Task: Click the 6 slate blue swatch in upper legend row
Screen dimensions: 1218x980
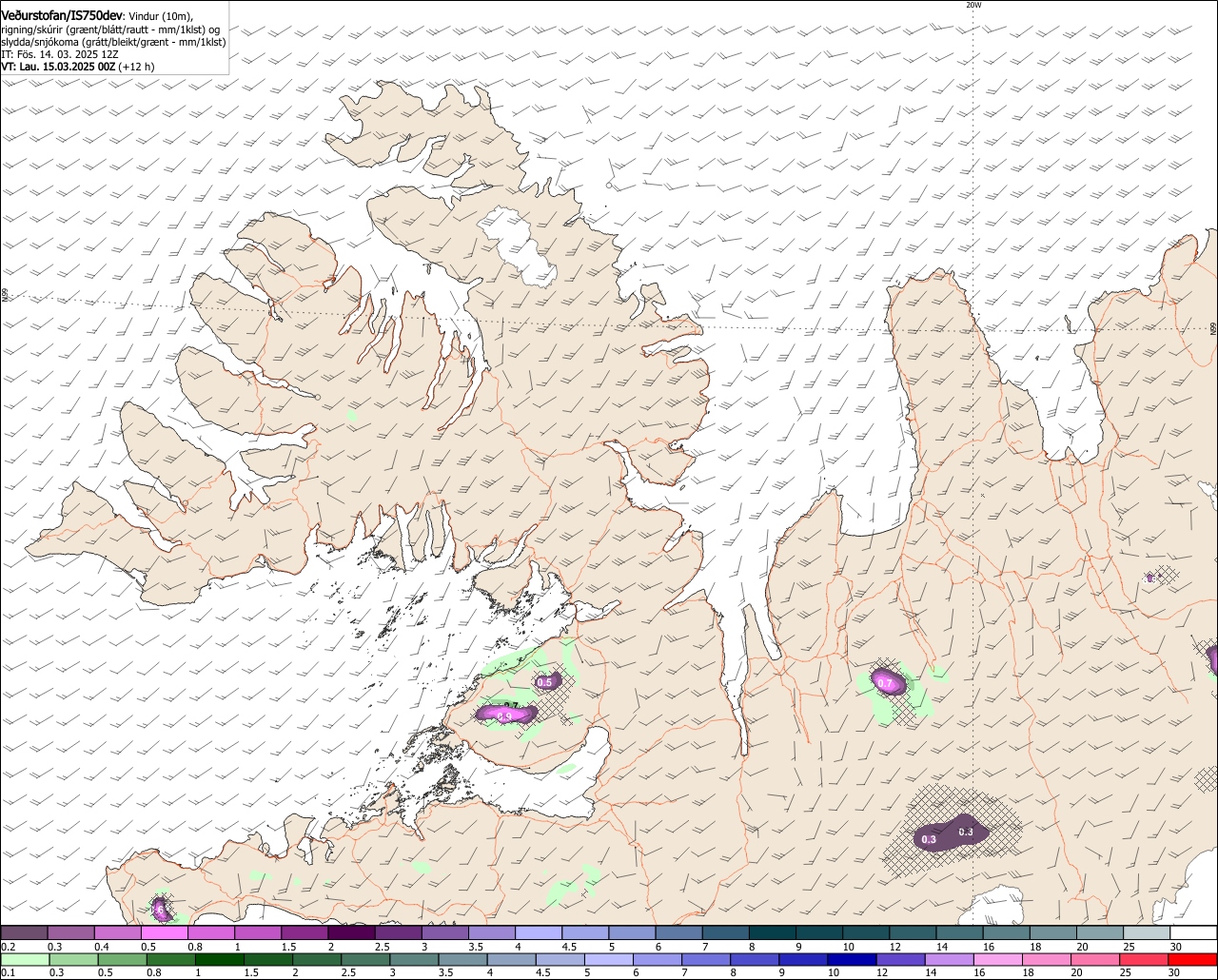Action: pyautogui.click(x=678, y=932)
